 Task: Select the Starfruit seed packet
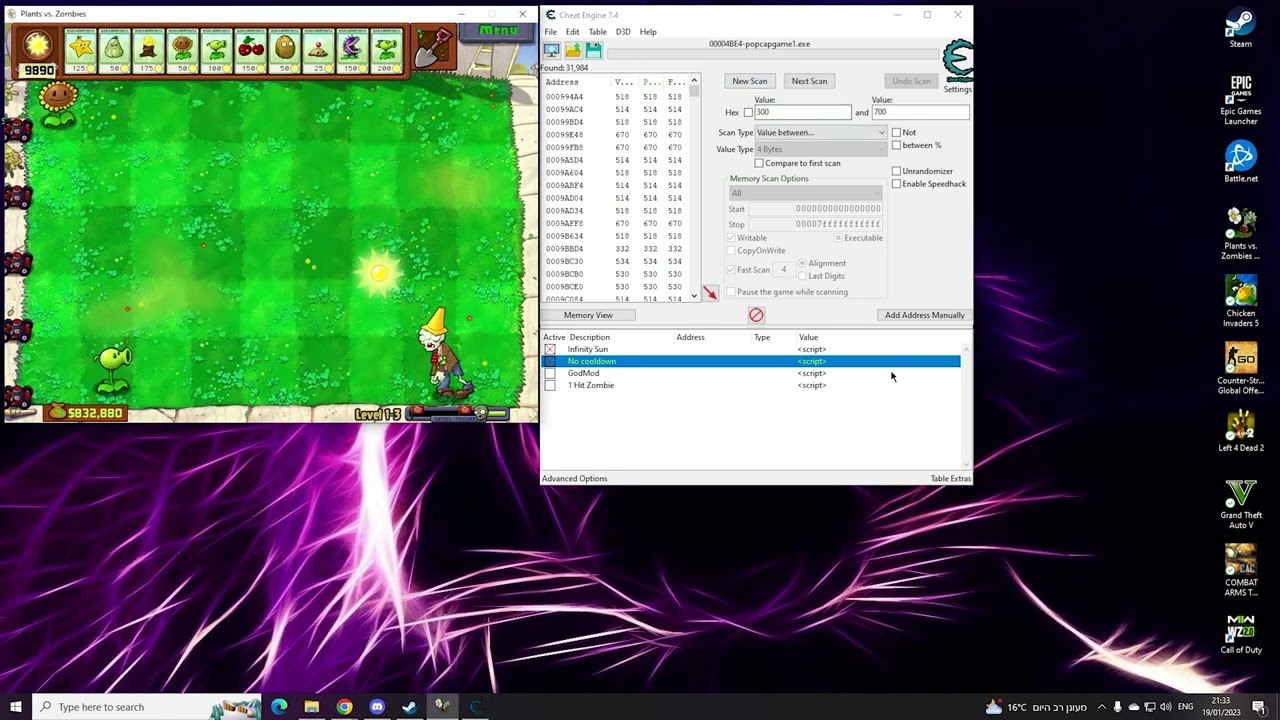point(80,51)
